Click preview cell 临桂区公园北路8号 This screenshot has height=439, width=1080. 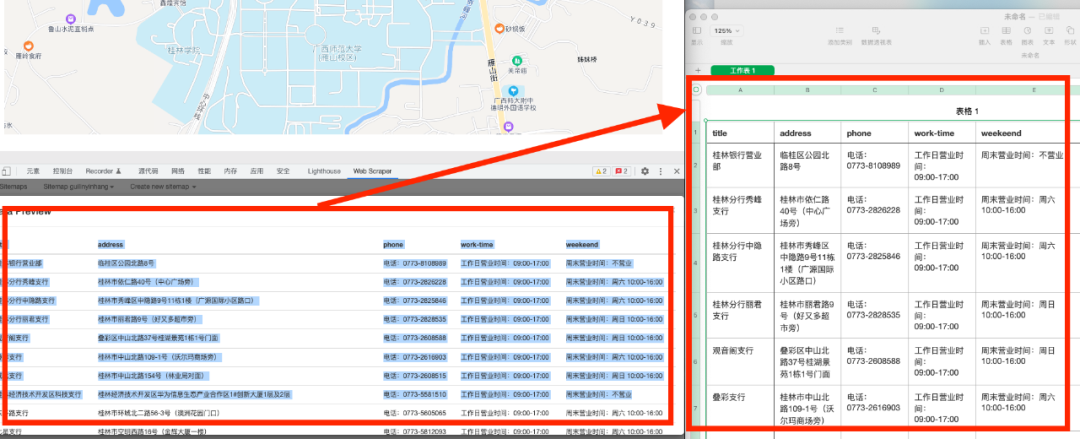point(126,263)
